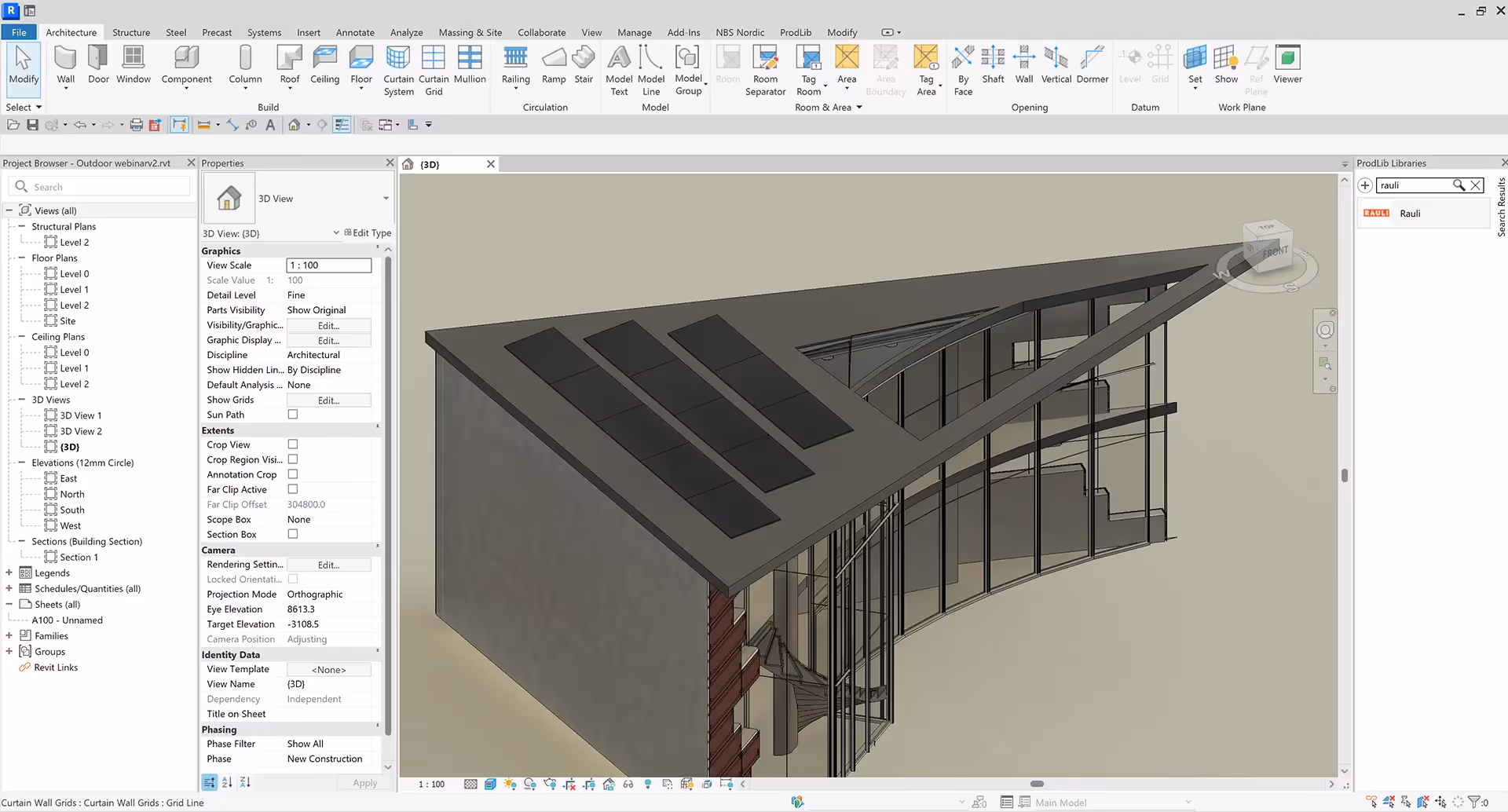Enable the Sun Path checkbox
Viewport: 1508px width, 812px height.
tap(293, 415)
